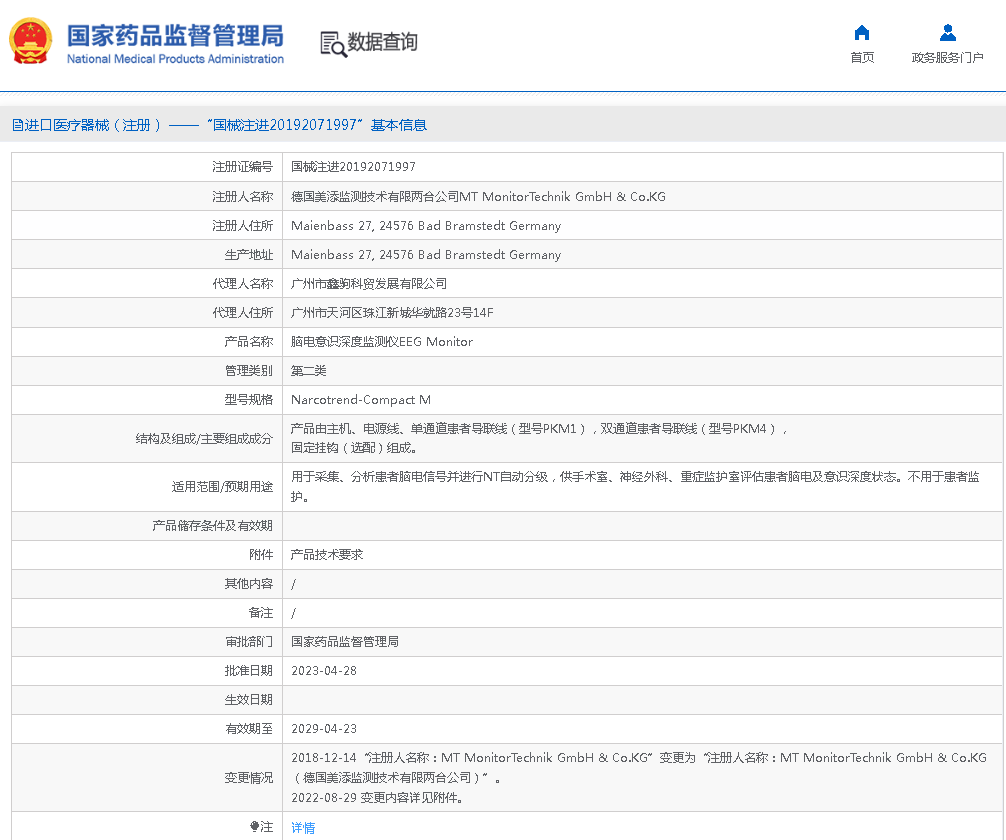
Task: Click the government service portal person icon
Action: 947,33
